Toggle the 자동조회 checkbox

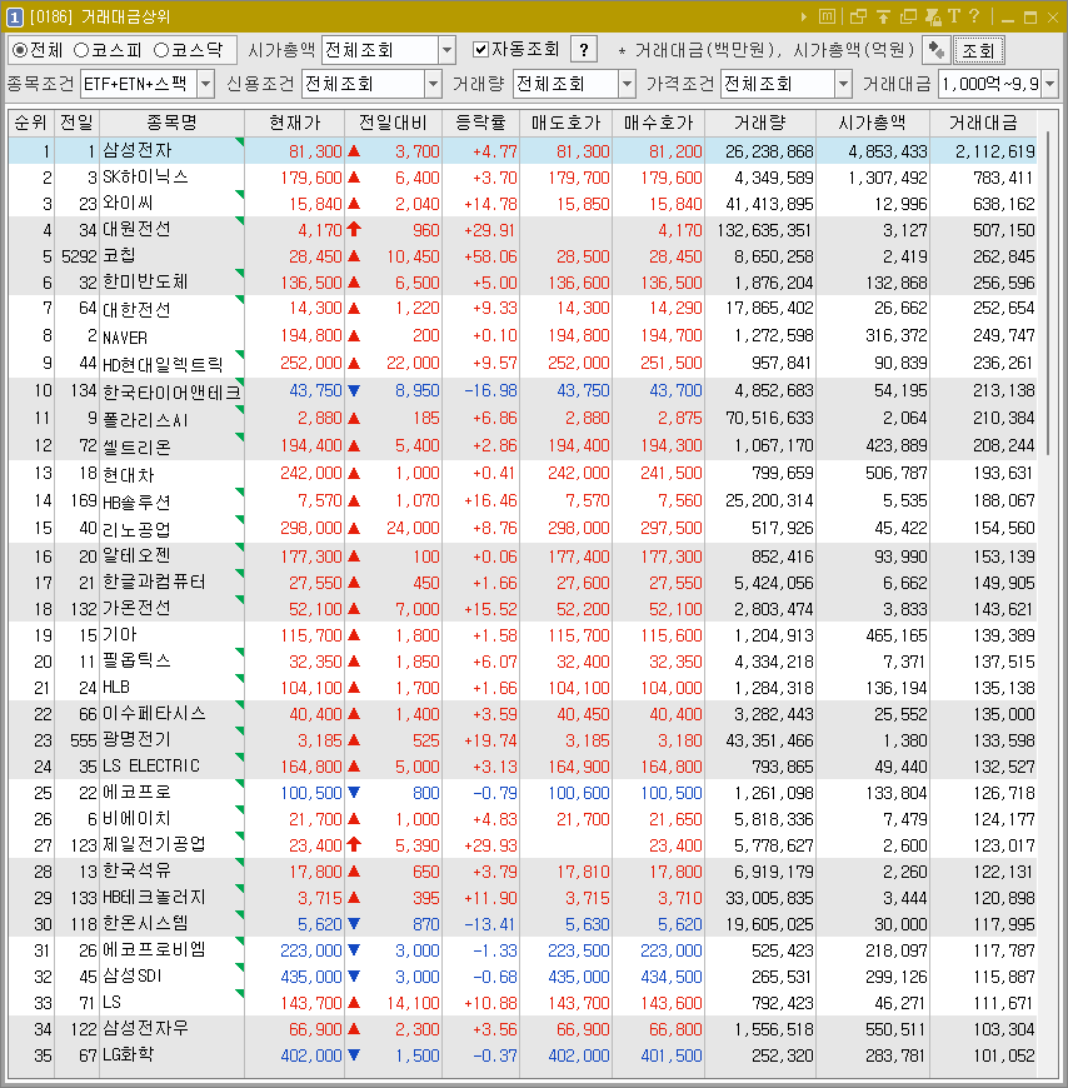click(480, 49)
